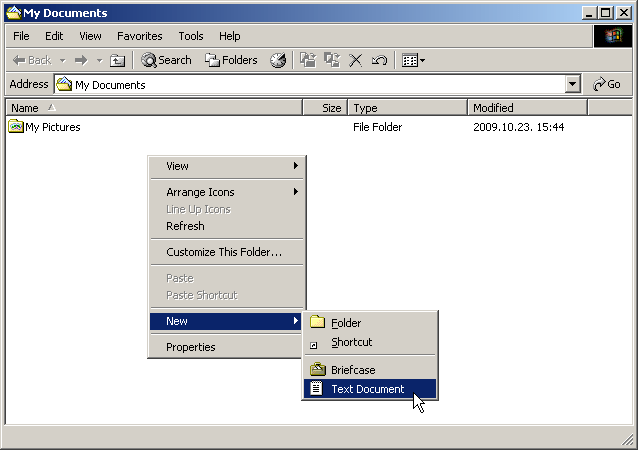The image size is (638, 450).
Task: Click the Copy To toolbar icon
Action: (332, 60)
